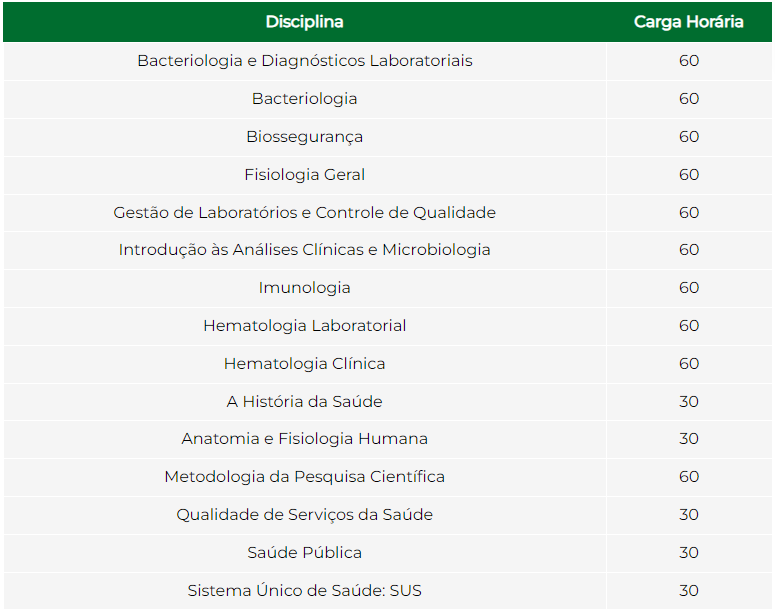This screenshot has width=775, height=614.
Task: Click the hours value for Biossegurança
Action: pos(689,137)
